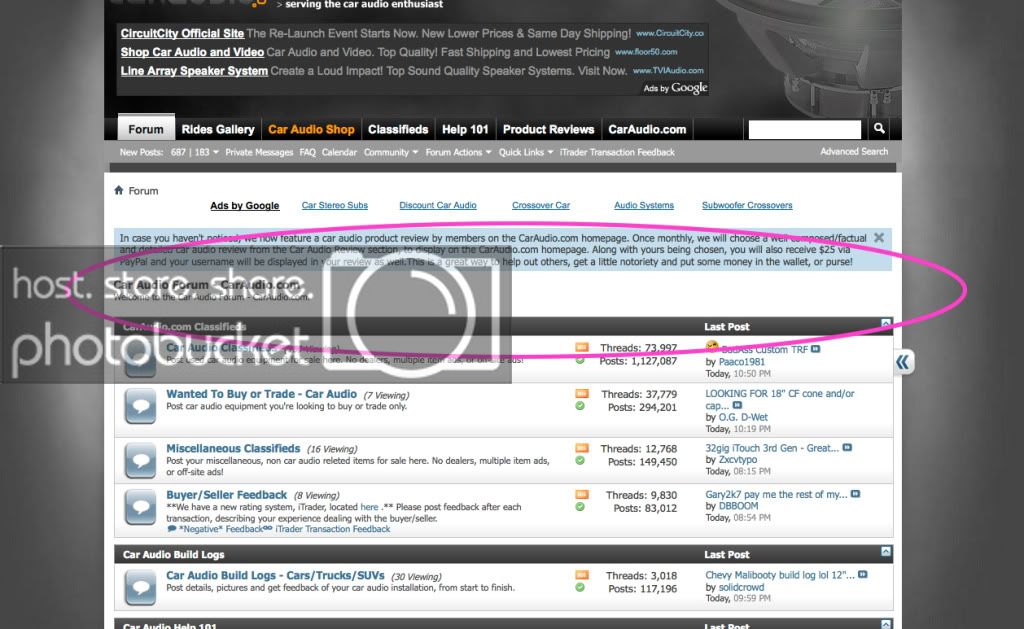Click the search magnifier icon

pos(879,129)
